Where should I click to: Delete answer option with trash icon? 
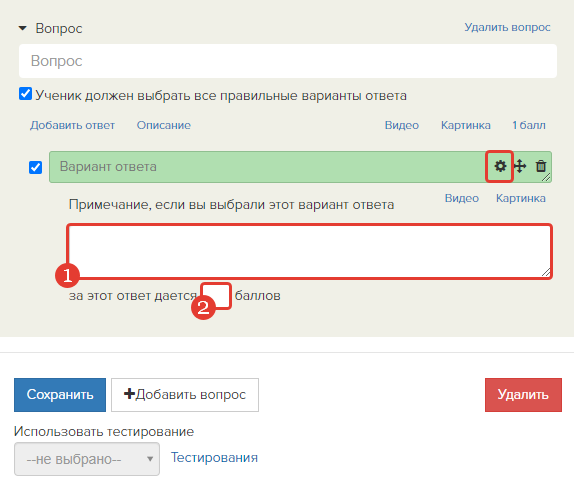(x=541, y=166)
